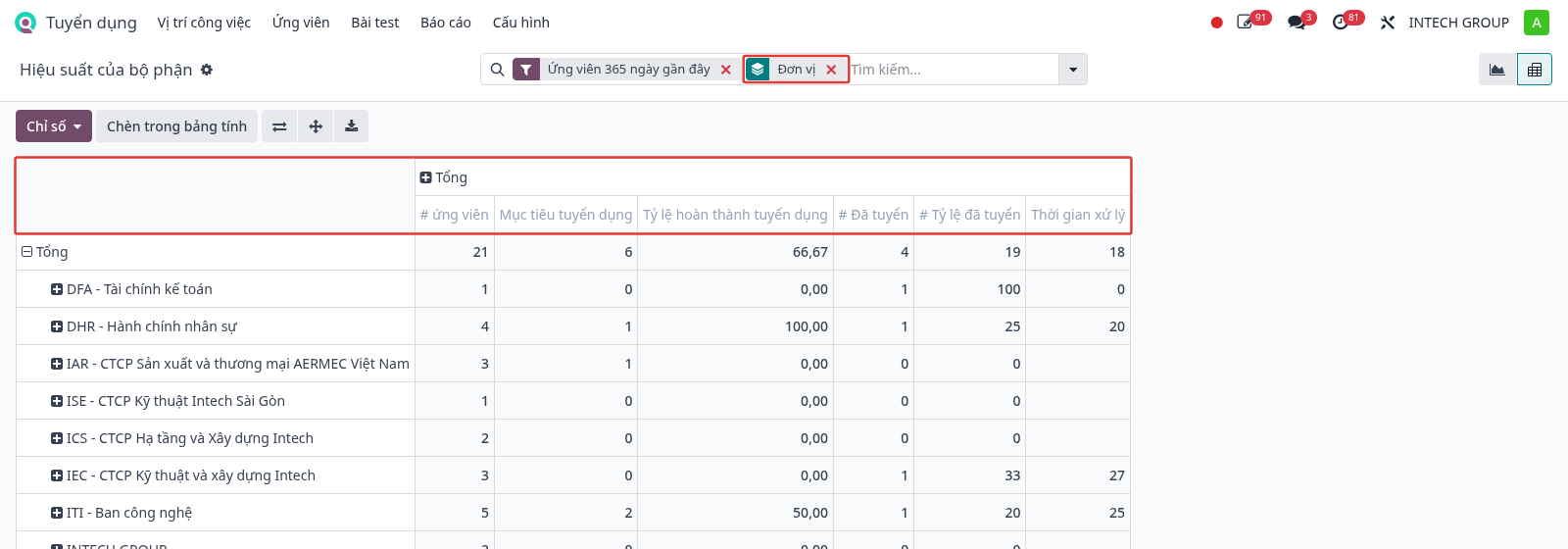Click DHR row completion cell 100,00

click(735, 326)
